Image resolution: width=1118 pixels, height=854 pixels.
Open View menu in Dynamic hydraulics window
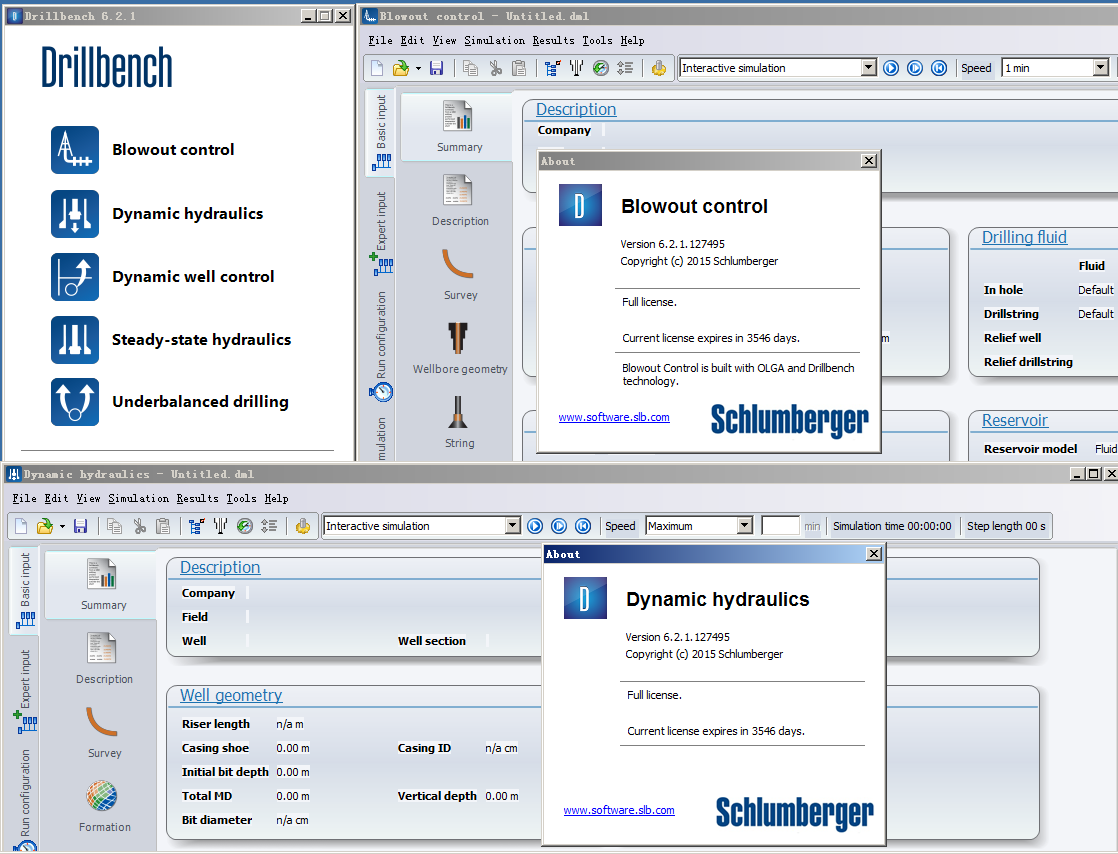(x=88, y=498)
